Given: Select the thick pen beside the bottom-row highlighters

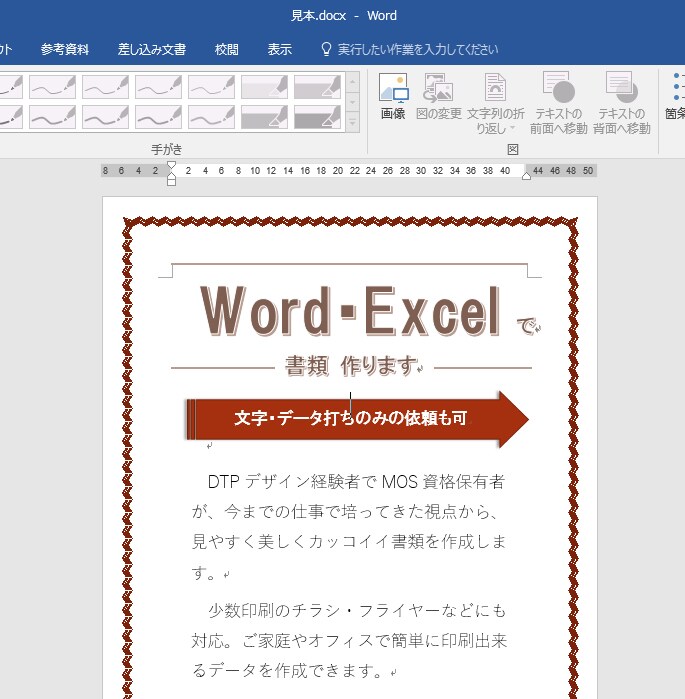Looking at the screenshot, I should point(211,117).
